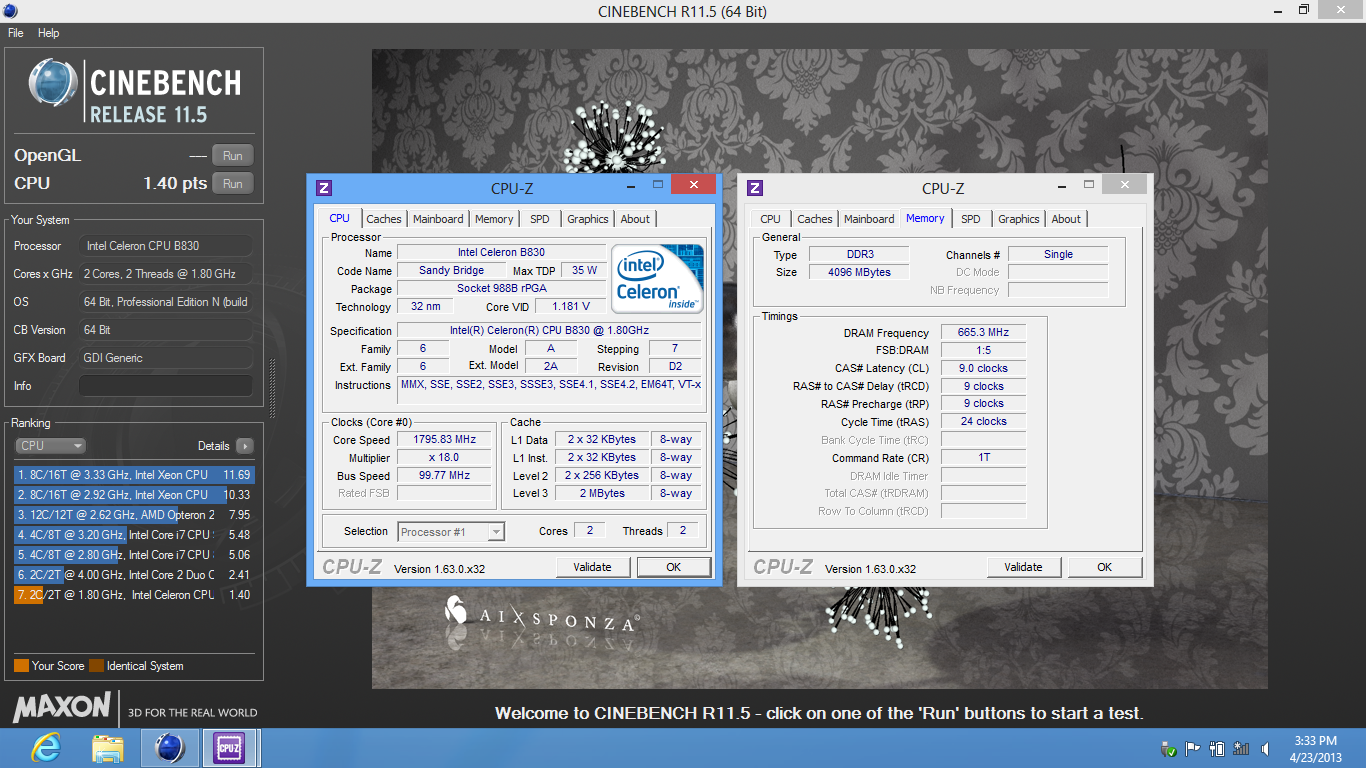
Task: Select ranking row 7 Intel Celeron 1.80 GHz
Action: click(134, 595)
